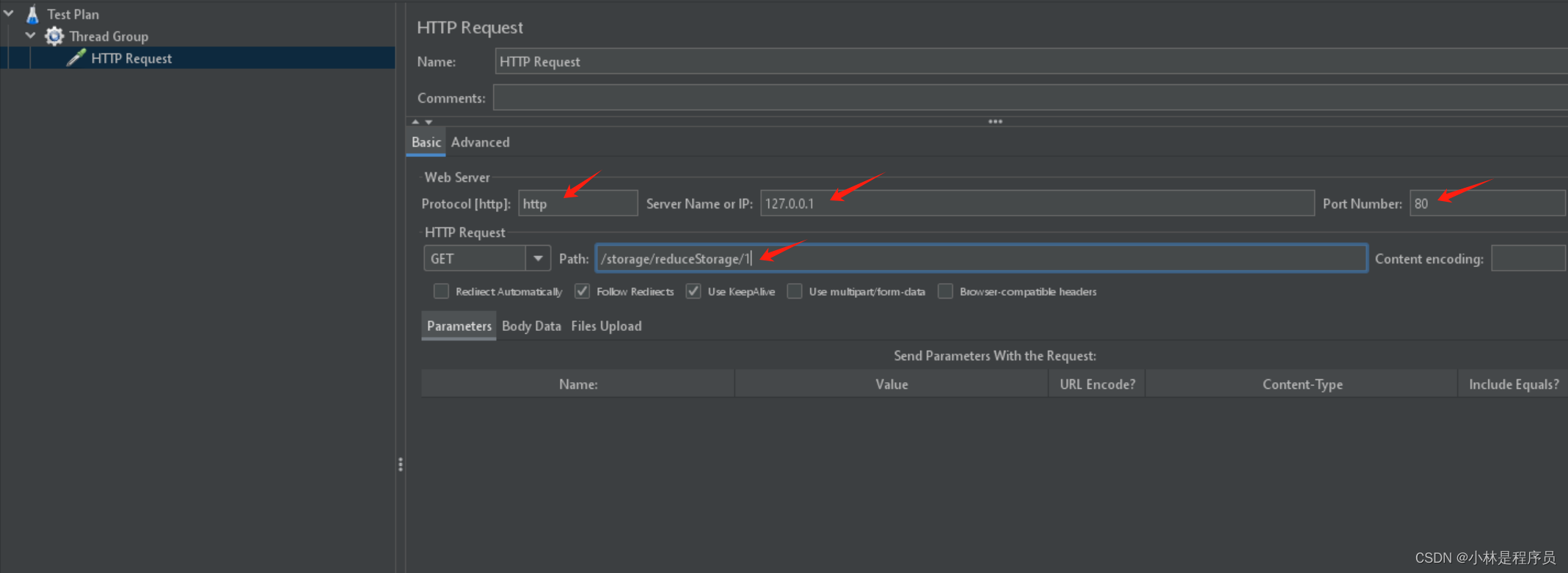1568x573 pixels.
Task: Click the Value column header
Action: (891, 384)
